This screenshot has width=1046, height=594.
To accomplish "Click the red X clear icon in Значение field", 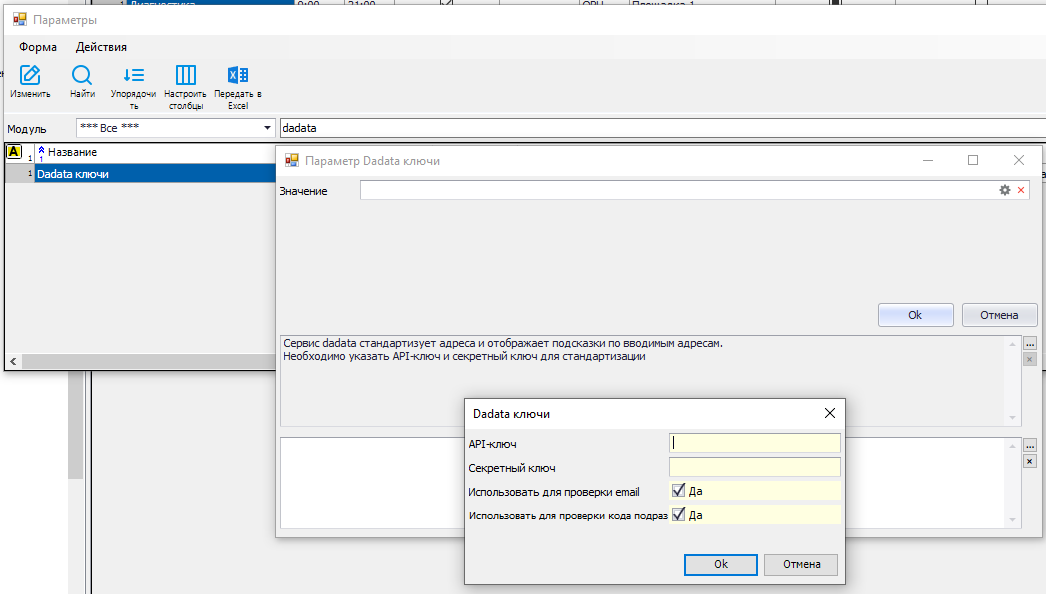I will point(1021,190).
